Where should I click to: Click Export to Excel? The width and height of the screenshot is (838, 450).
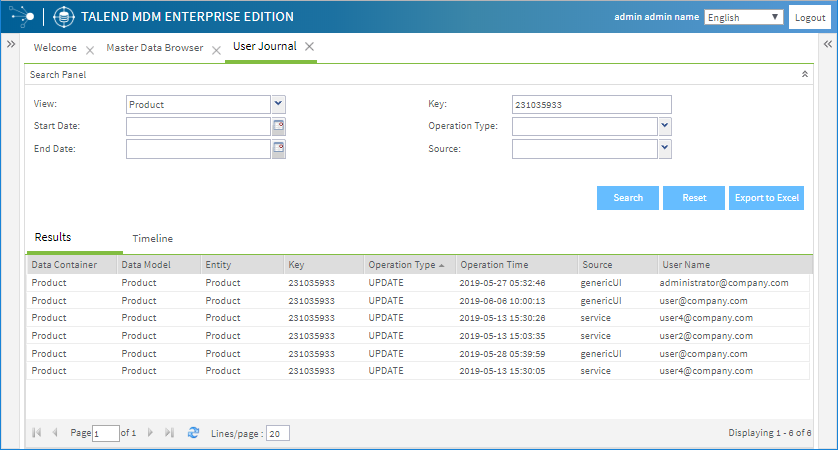coord(766,198)
